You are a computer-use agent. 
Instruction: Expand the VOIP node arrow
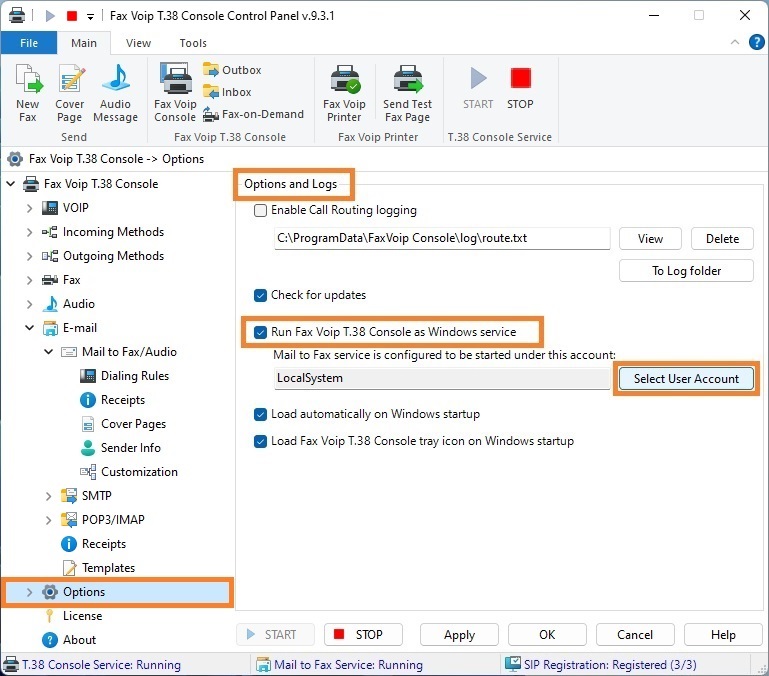(x=29, y=208)
